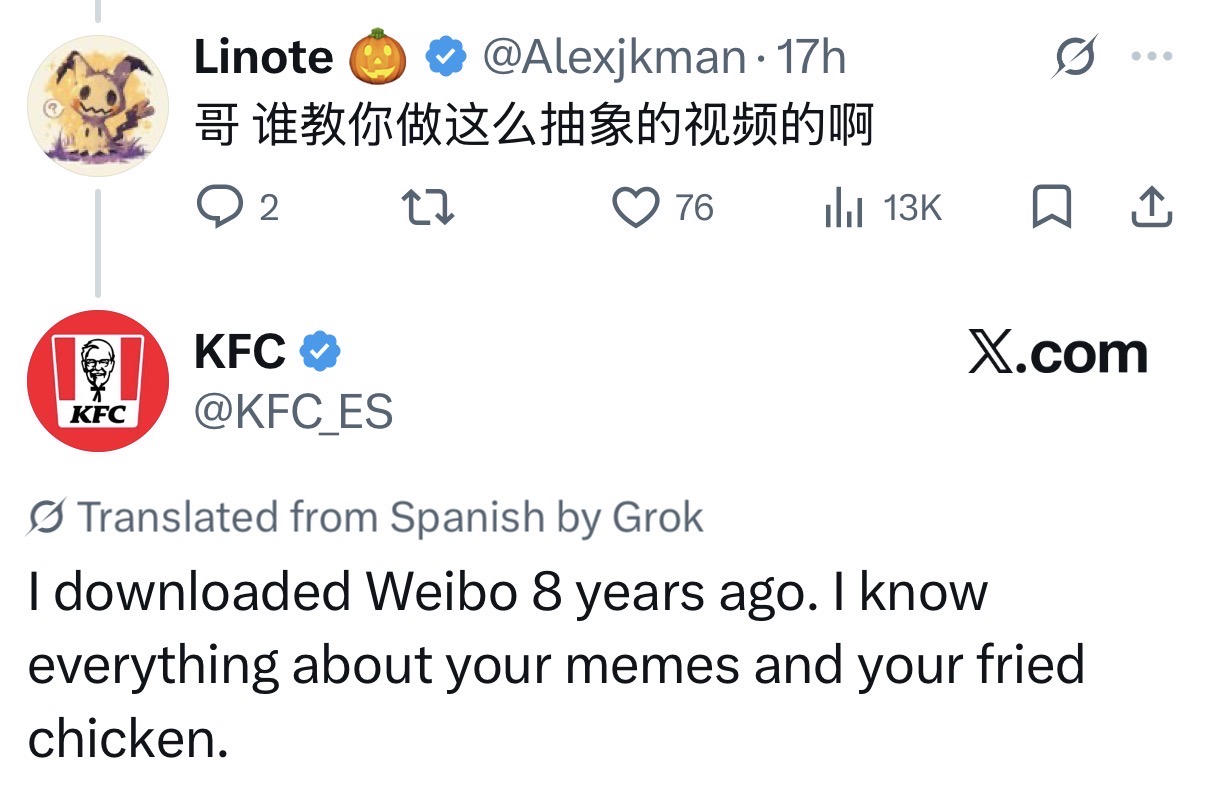
Task: Open the three-dot more options menu
Action: pyautogui.click(x=1151, y=57)
